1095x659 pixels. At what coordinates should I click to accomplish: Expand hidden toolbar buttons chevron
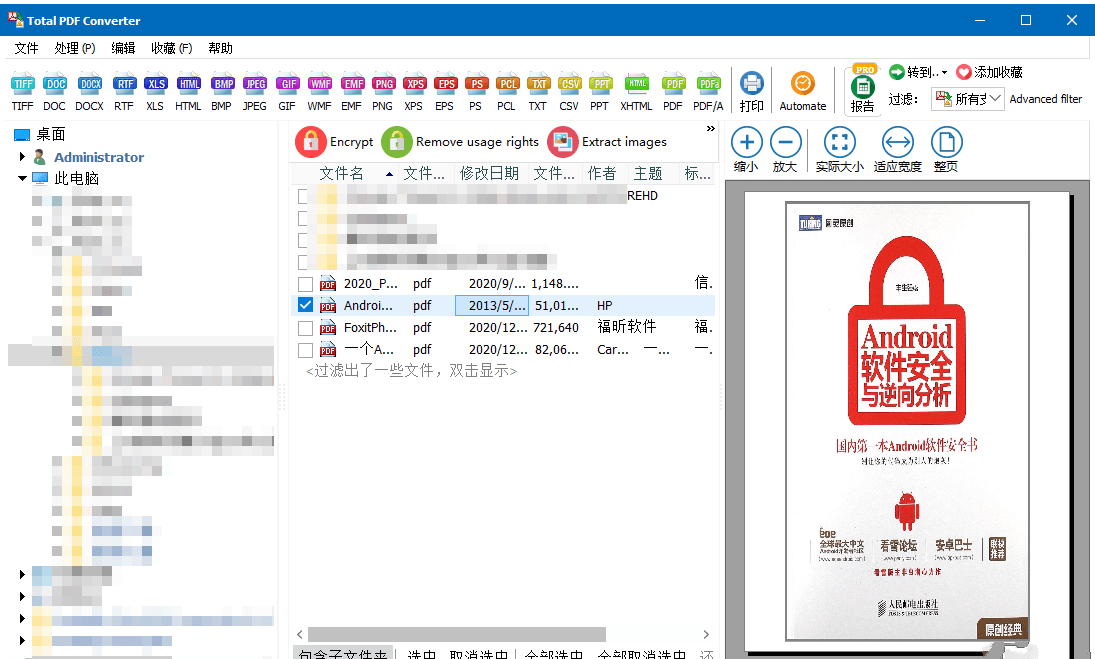click(x=711, y=128)
